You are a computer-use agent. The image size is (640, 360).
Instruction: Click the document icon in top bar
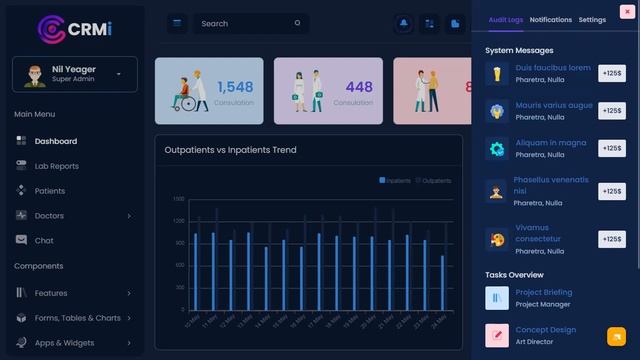pyautogui.click(x=455, y=24)
